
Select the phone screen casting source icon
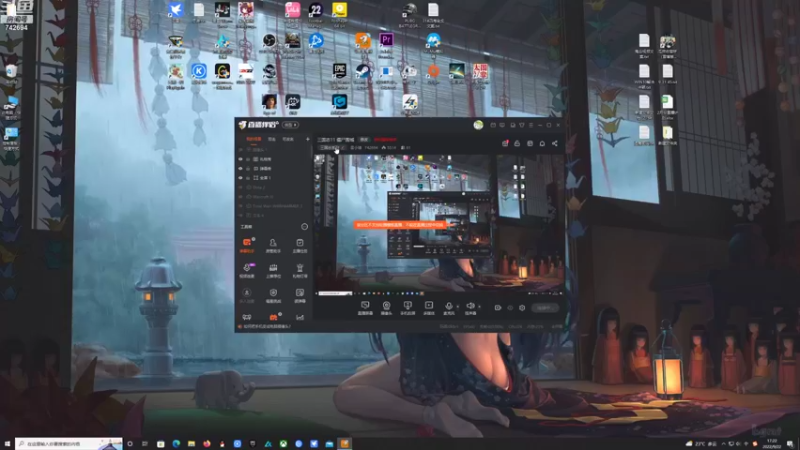407,307
